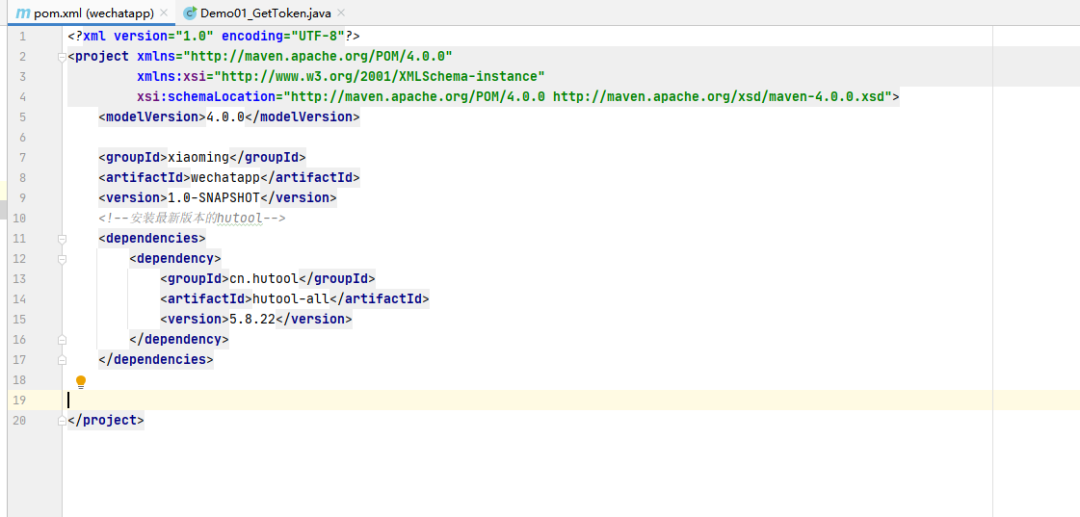Click fold end marker on line 16
1080x517 pixels.
pyautogui.click(x=62, y=339)
